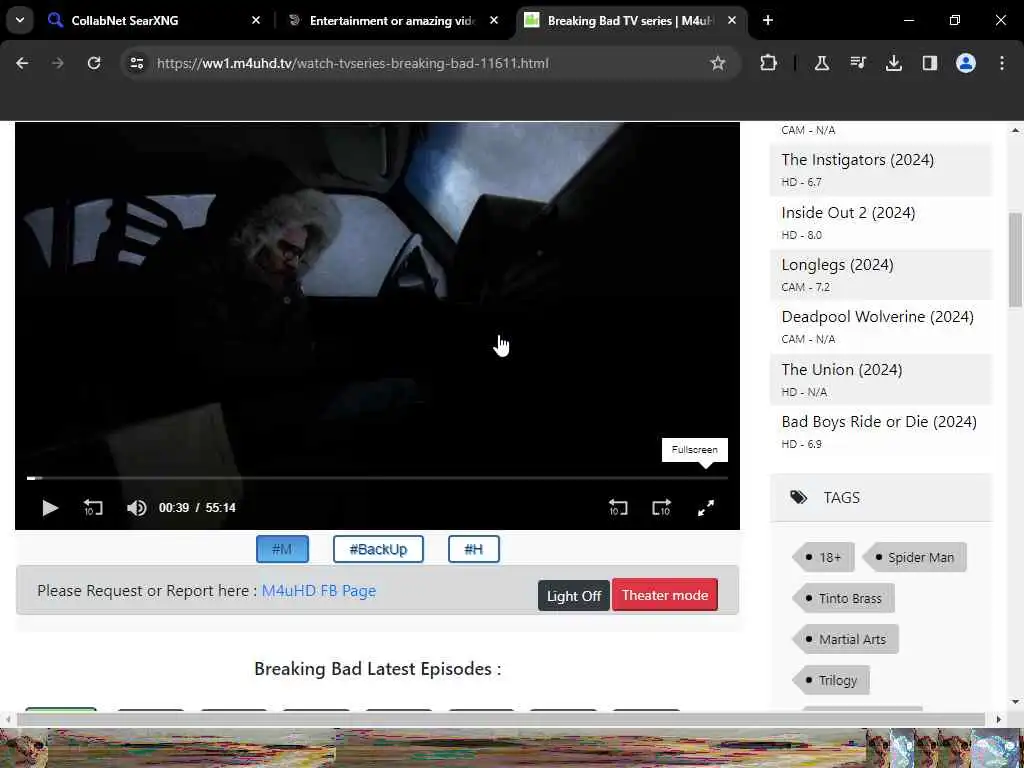
Task: Open Inside Out 2 (2024) movie
Action: pos(848,213)
